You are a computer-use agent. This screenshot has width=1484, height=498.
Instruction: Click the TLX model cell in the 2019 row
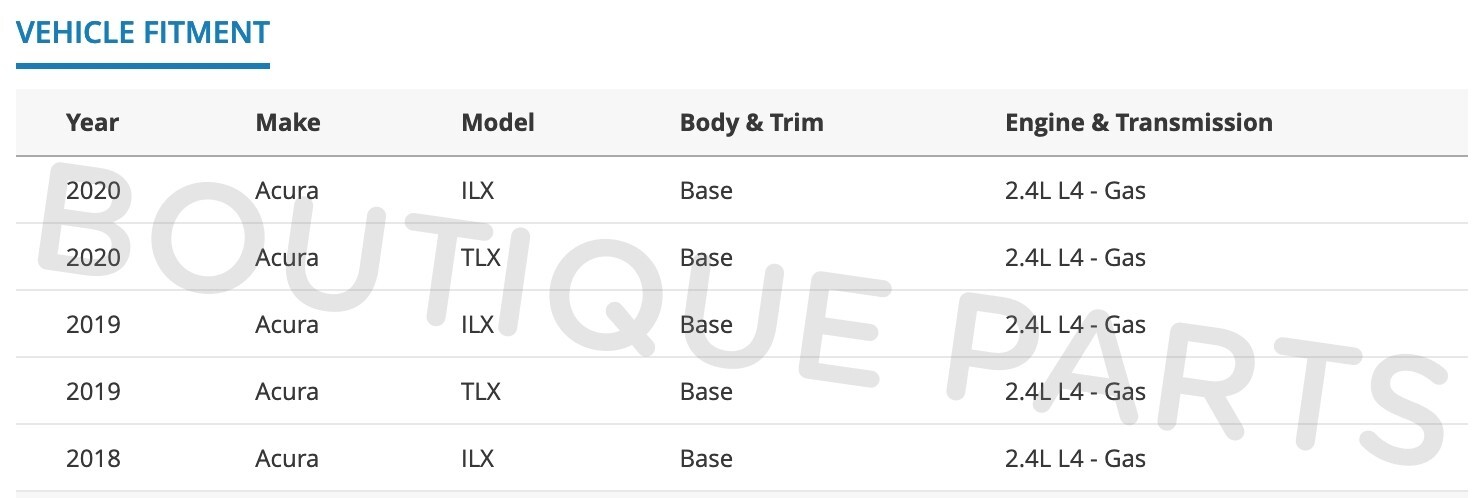tap(481, 391)
